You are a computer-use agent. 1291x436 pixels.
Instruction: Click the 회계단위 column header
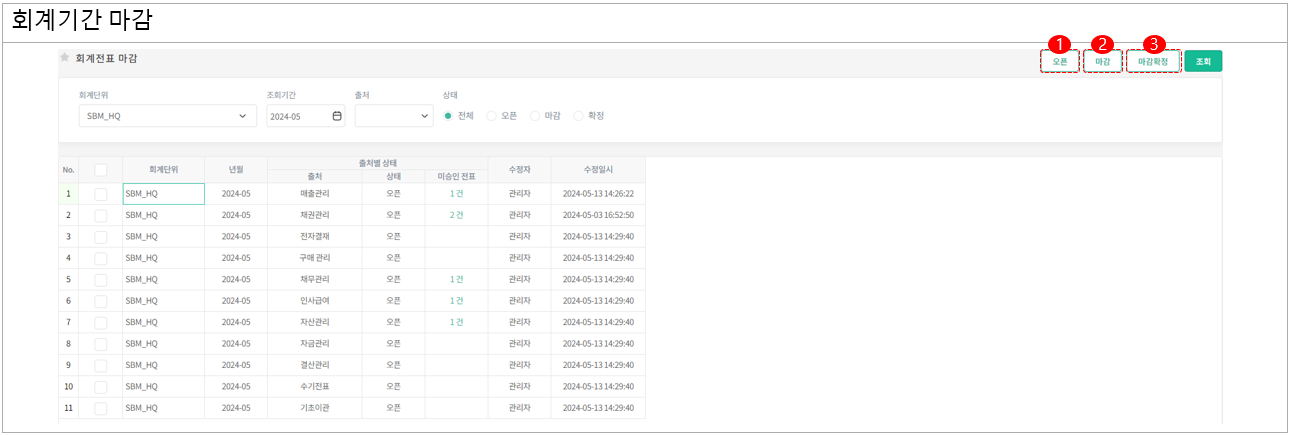[x=163, y=170]
